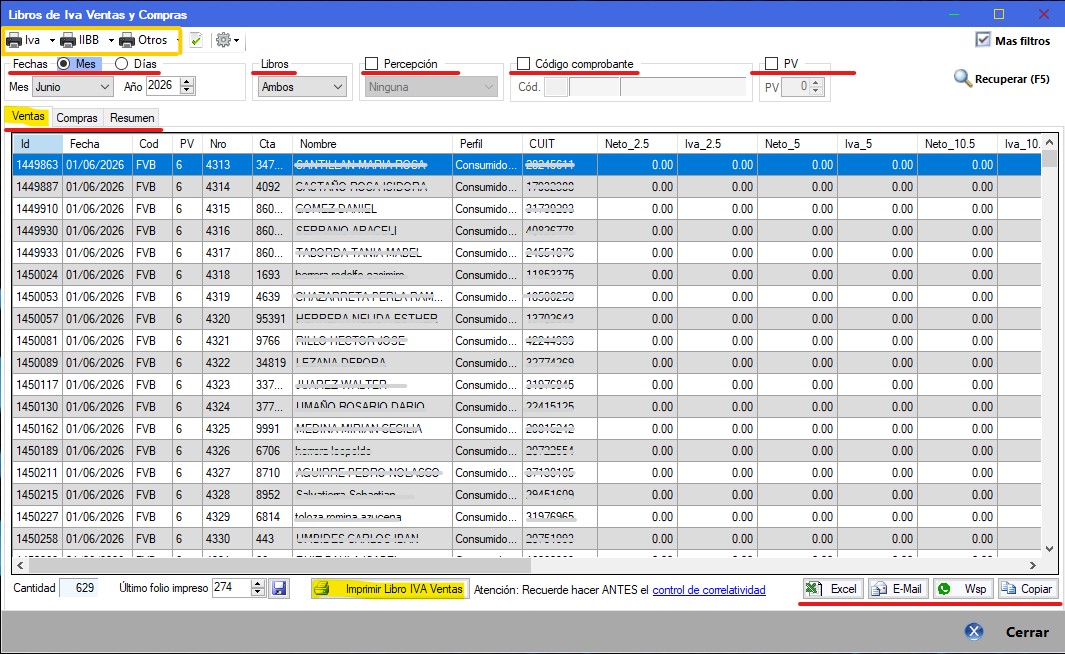Image resolution: width=1065 pixels, height=654 pixels.
Task: Click the Nombre column header
Action: tap(372, 144)
